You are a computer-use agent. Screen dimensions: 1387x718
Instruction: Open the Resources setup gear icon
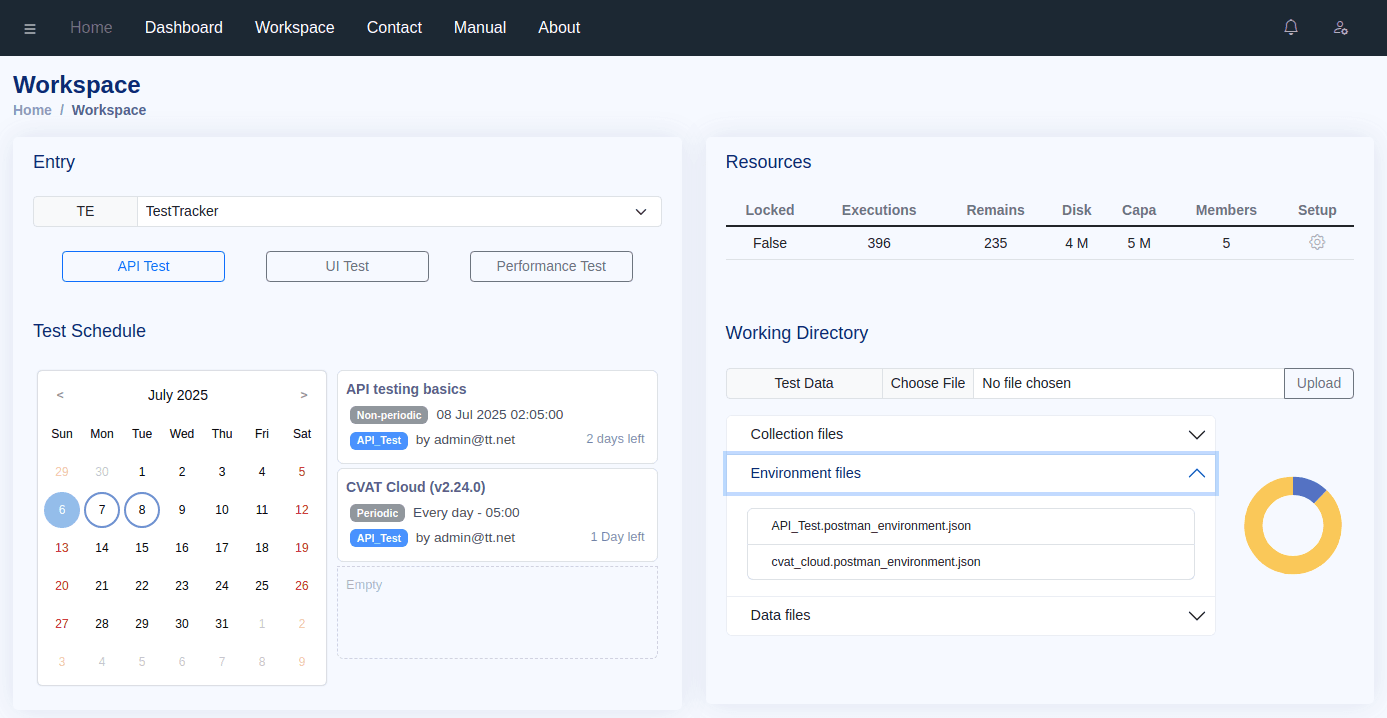point(1317,242)
